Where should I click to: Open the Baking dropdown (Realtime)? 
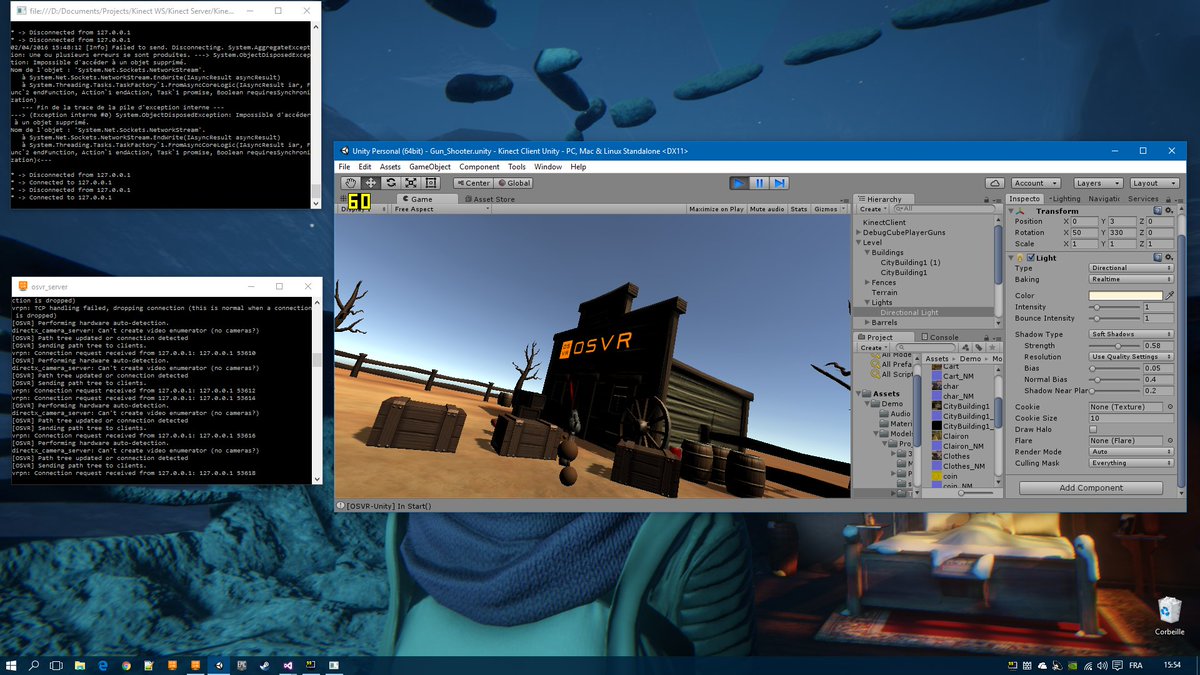(x=1131, y=280)
